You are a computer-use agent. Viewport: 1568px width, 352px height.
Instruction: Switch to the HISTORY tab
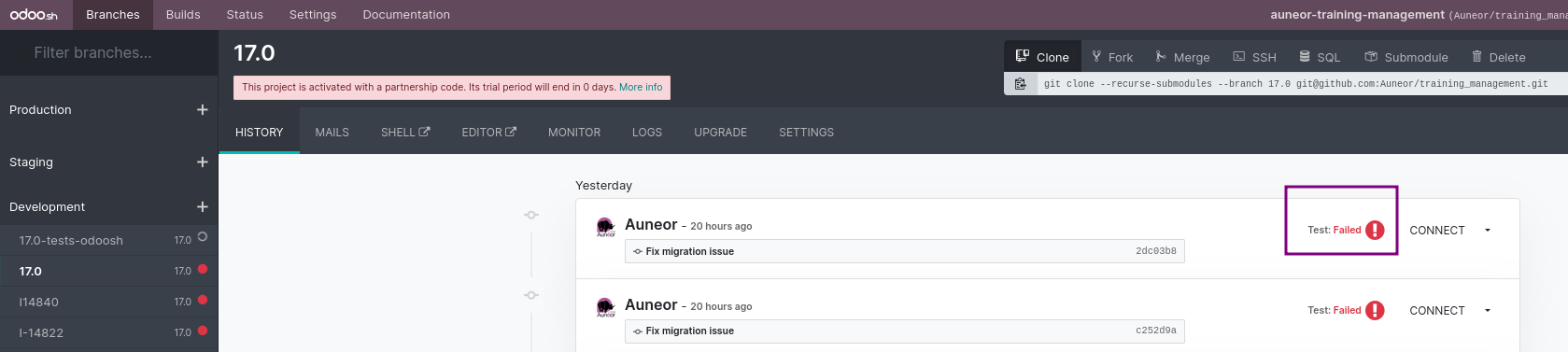(x=260, y=133)
